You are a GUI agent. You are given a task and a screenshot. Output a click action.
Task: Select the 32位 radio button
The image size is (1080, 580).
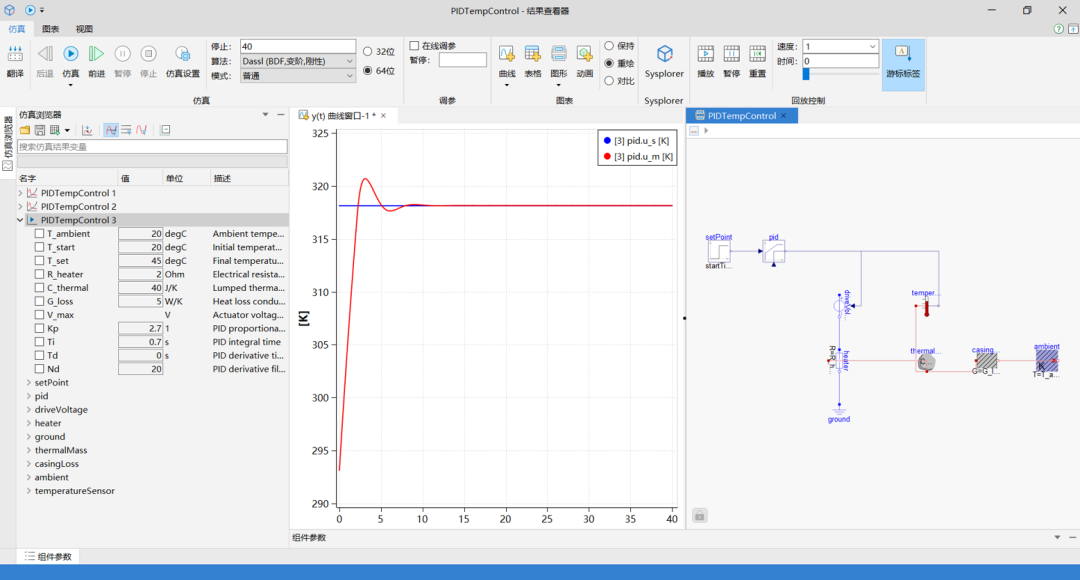(x=368, y=52)
